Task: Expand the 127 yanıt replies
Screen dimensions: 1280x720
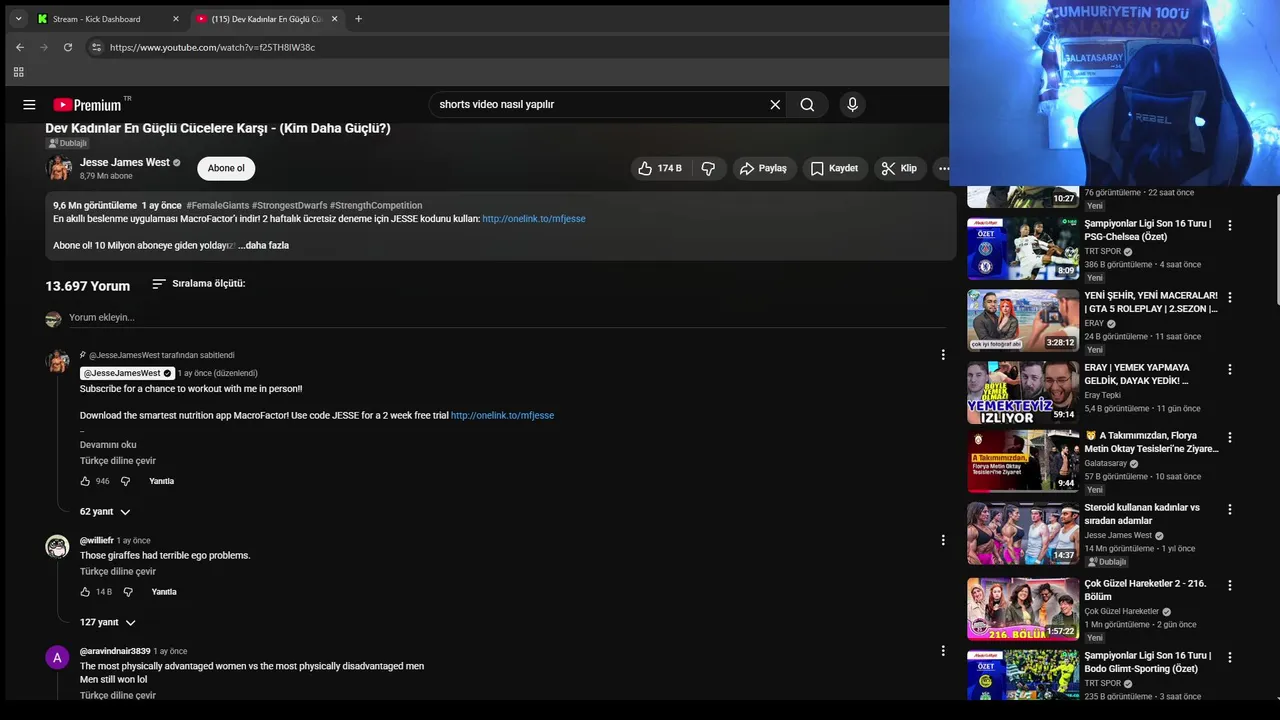Action: click(x=107, y=622)
